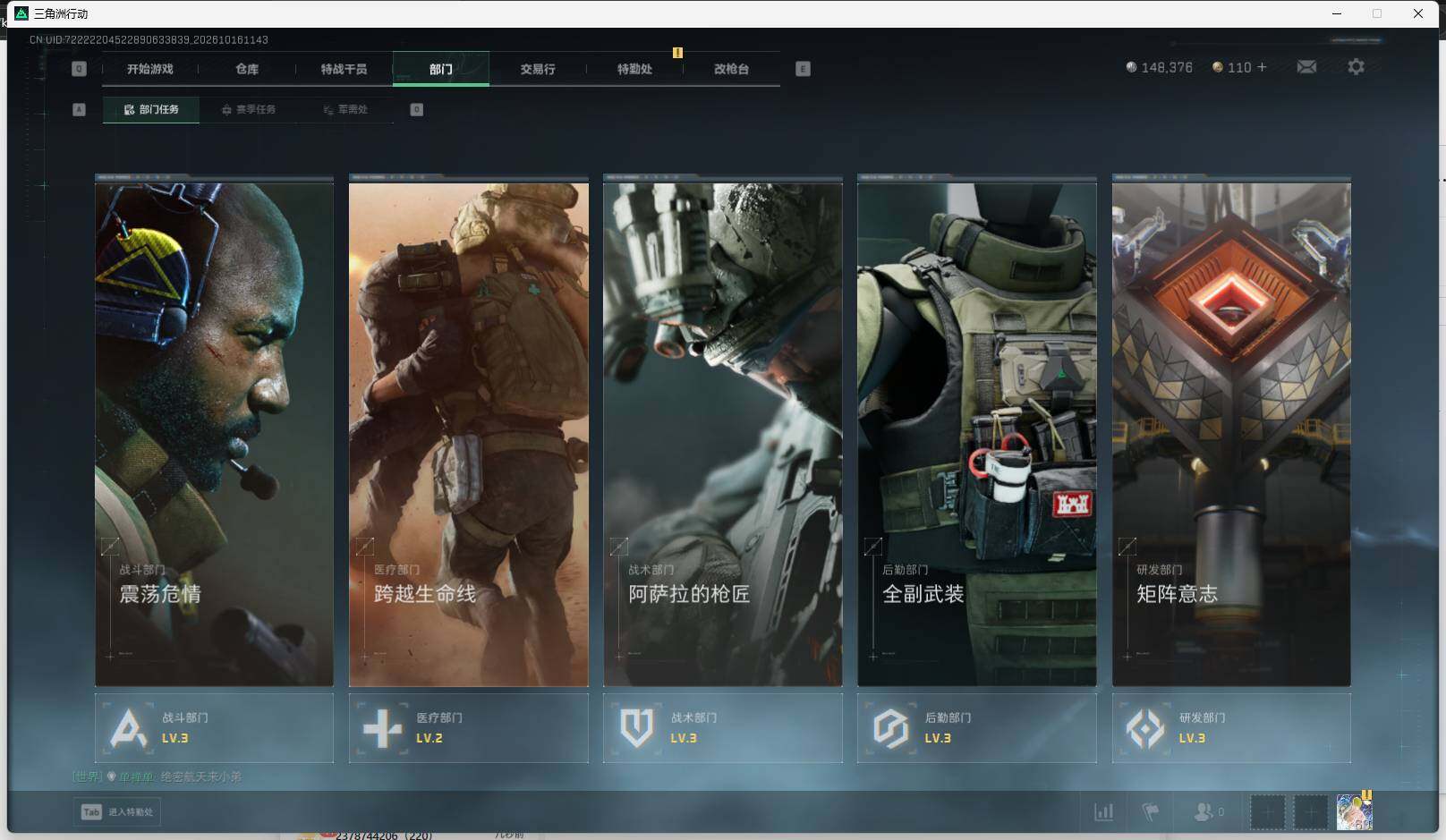The height and width of the screenshot is (840, 1446).
Task: Click the player avatar portrait
Action: pyautogui.click(x=1354, y=812)
